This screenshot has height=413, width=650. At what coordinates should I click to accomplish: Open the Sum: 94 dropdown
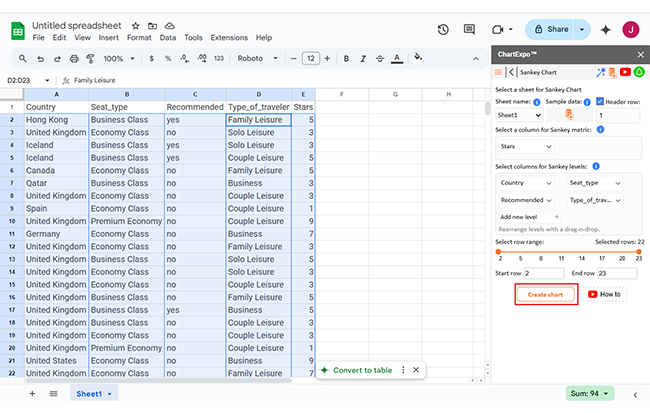(x=589, y=394)
